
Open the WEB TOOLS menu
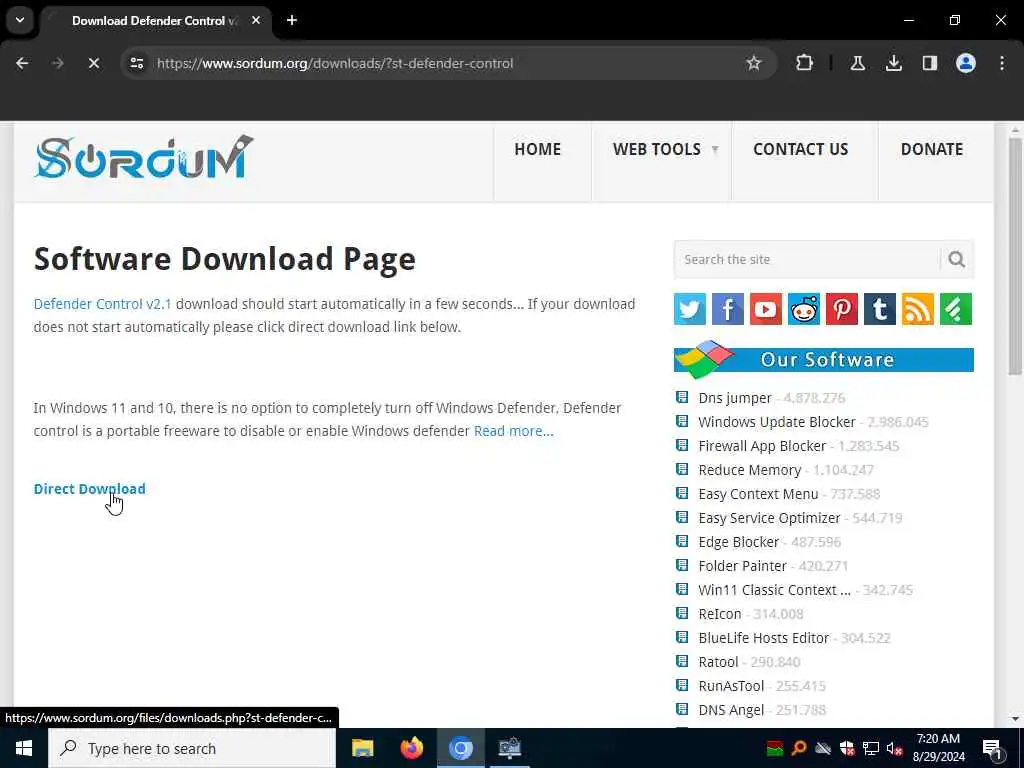click(x=656, y=150)
